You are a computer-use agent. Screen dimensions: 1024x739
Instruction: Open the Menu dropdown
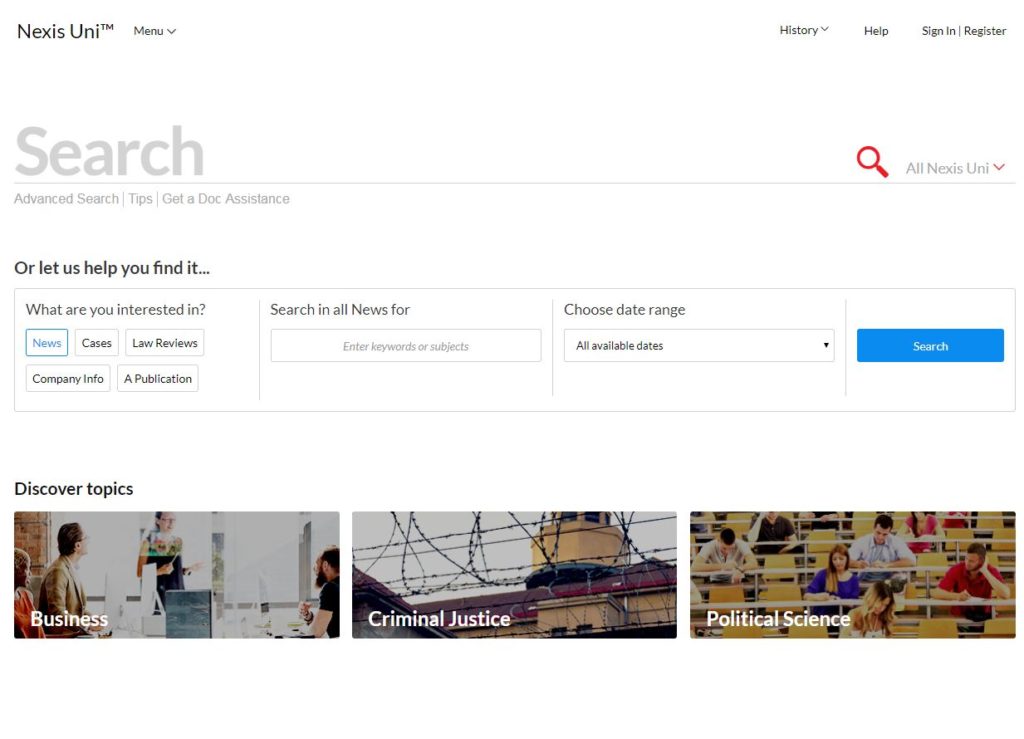(x=155, y=31)
